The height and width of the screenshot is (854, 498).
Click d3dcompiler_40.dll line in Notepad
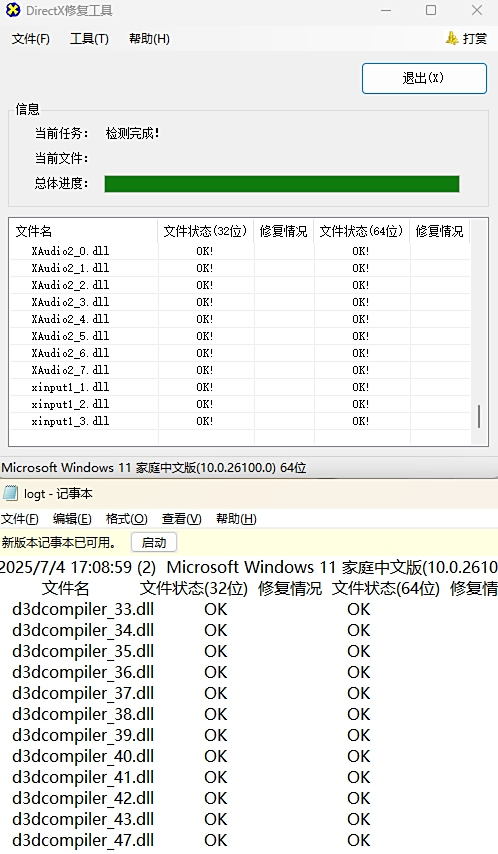tap(83, 757)
